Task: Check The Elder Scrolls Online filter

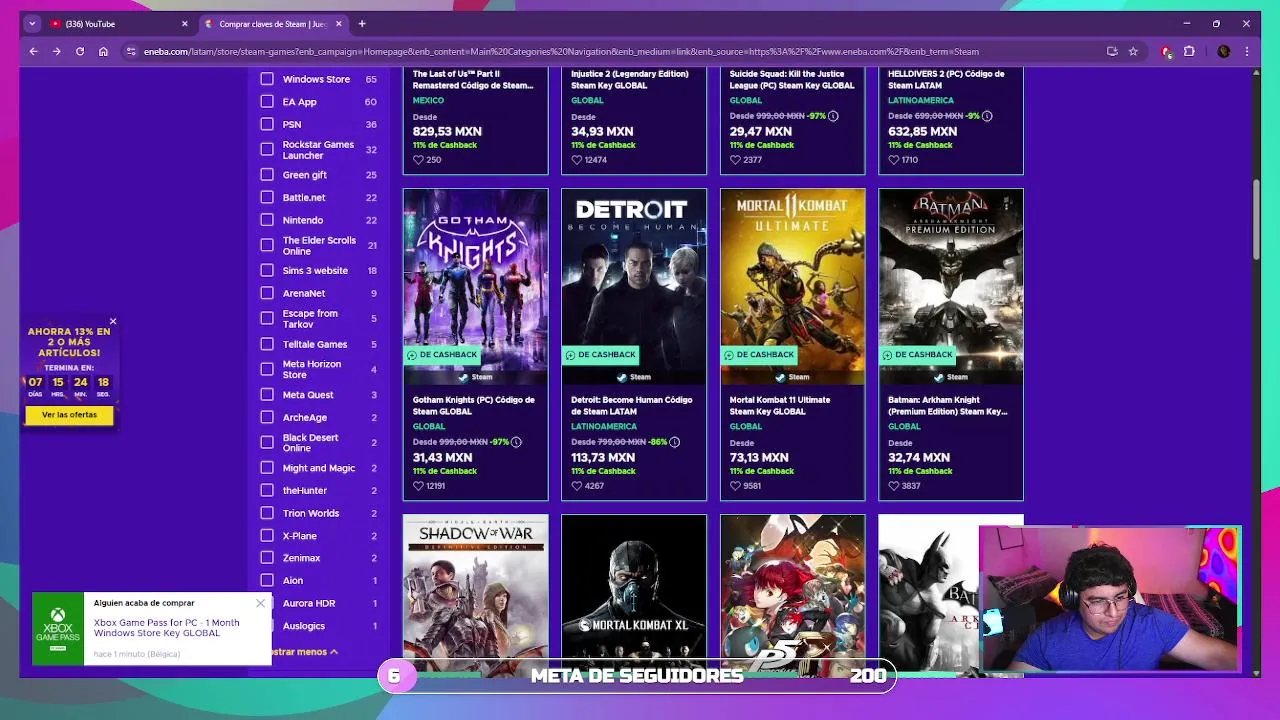Action: 267,245
